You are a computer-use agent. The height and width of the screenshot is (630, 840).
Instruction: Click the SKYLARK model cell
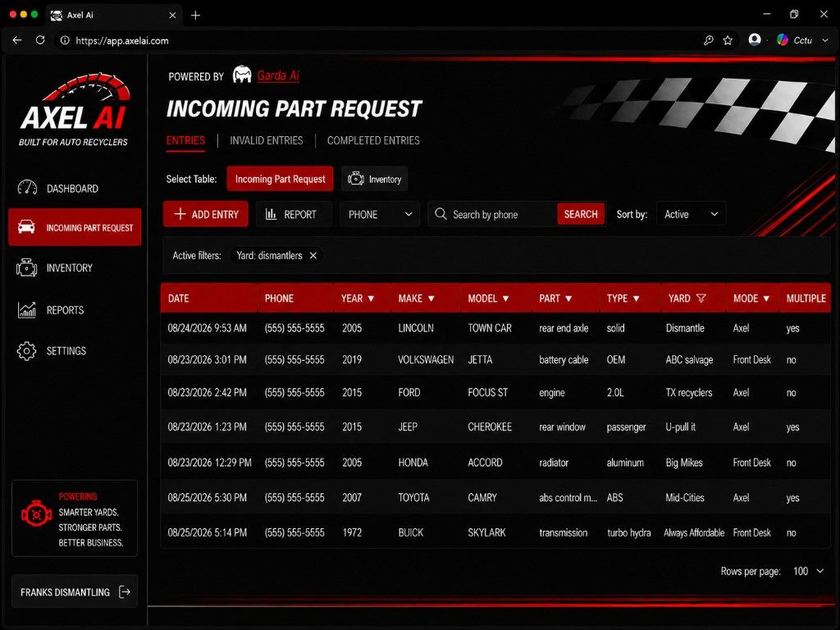(486, 532)
